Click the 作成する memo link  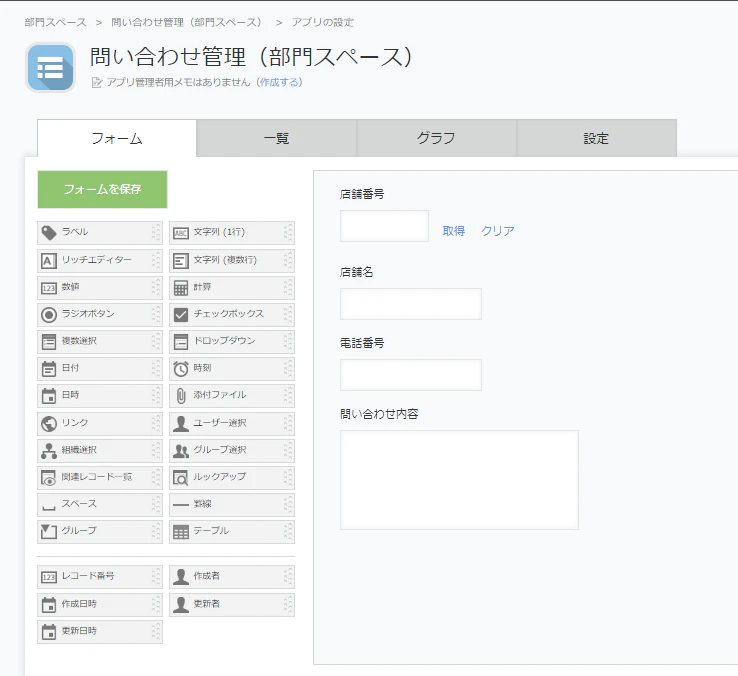pyautogui.click(x=279, y=82)
